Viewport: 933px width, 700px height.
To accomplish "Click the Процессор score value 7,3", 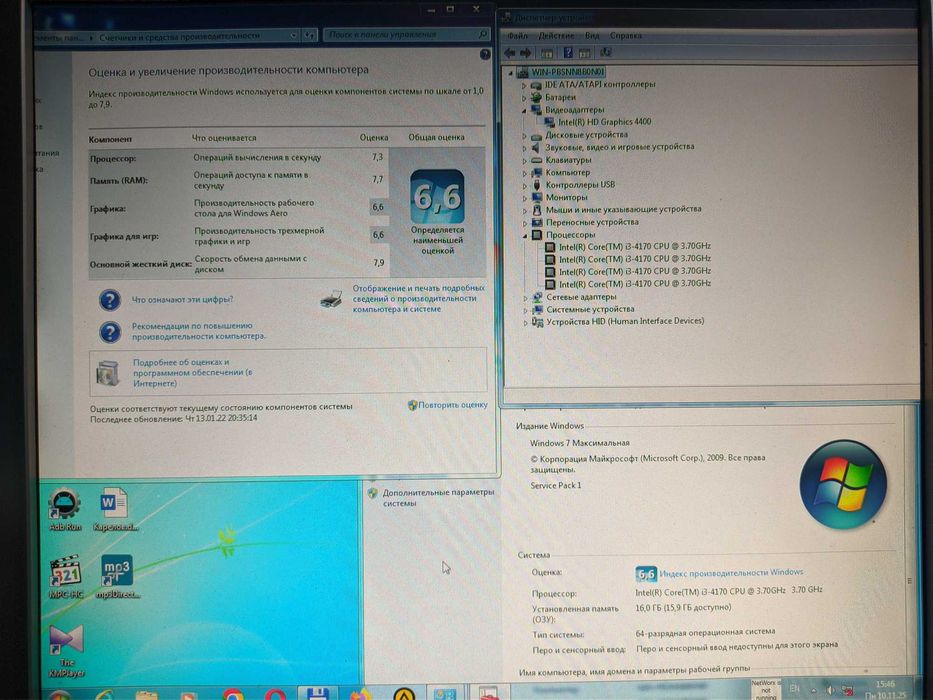I will (x=378, y=157).
